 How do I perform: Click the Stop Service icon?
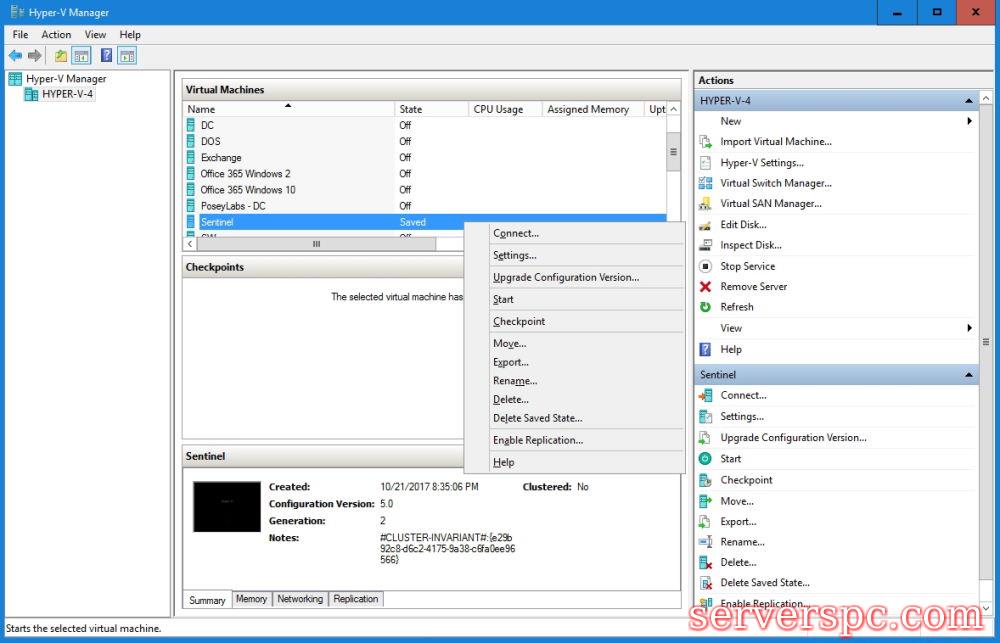pos(705,266)
